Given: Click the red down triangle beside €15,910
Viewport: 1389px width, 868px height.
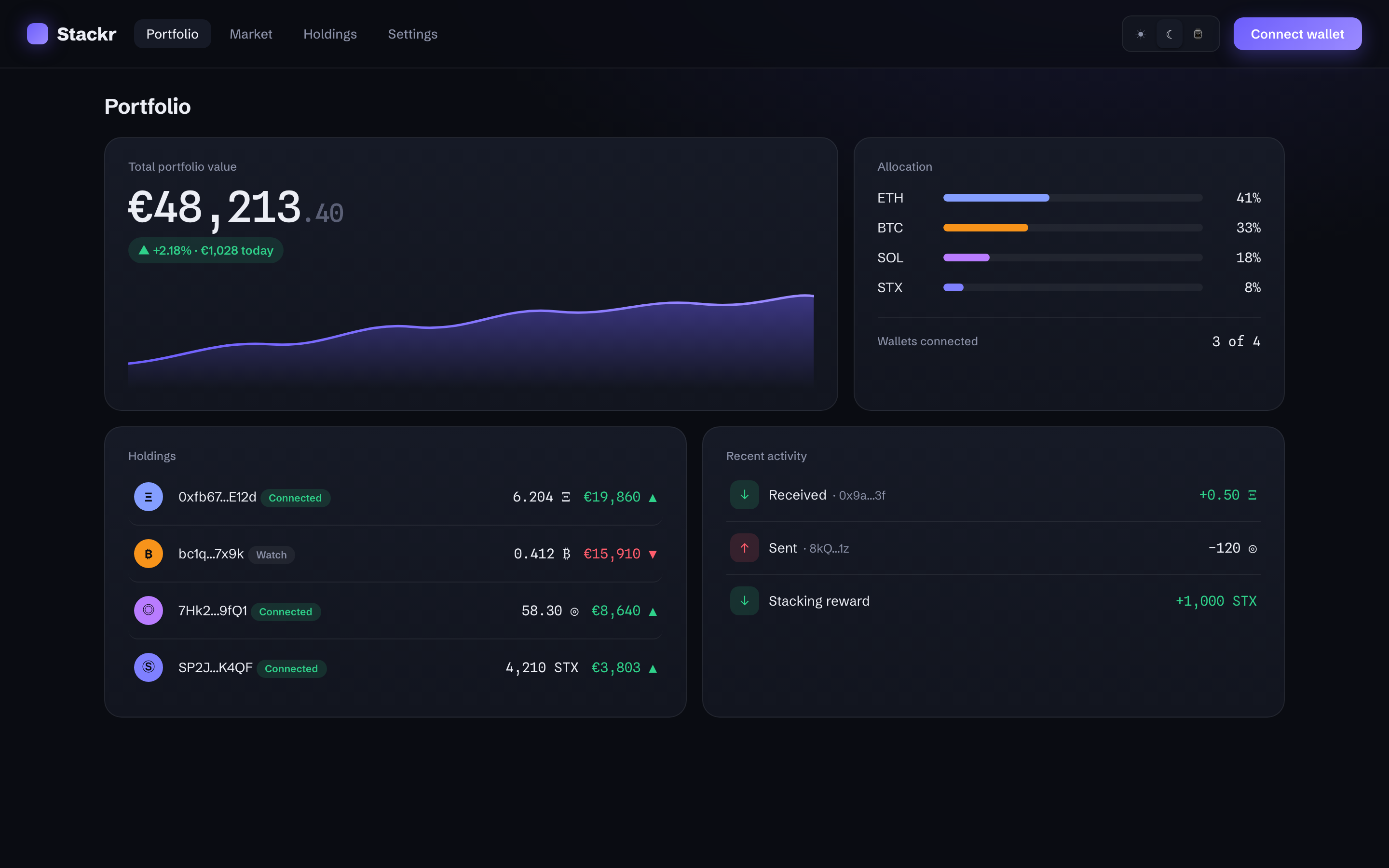Looking at the screenshot, I should [653, 555].
